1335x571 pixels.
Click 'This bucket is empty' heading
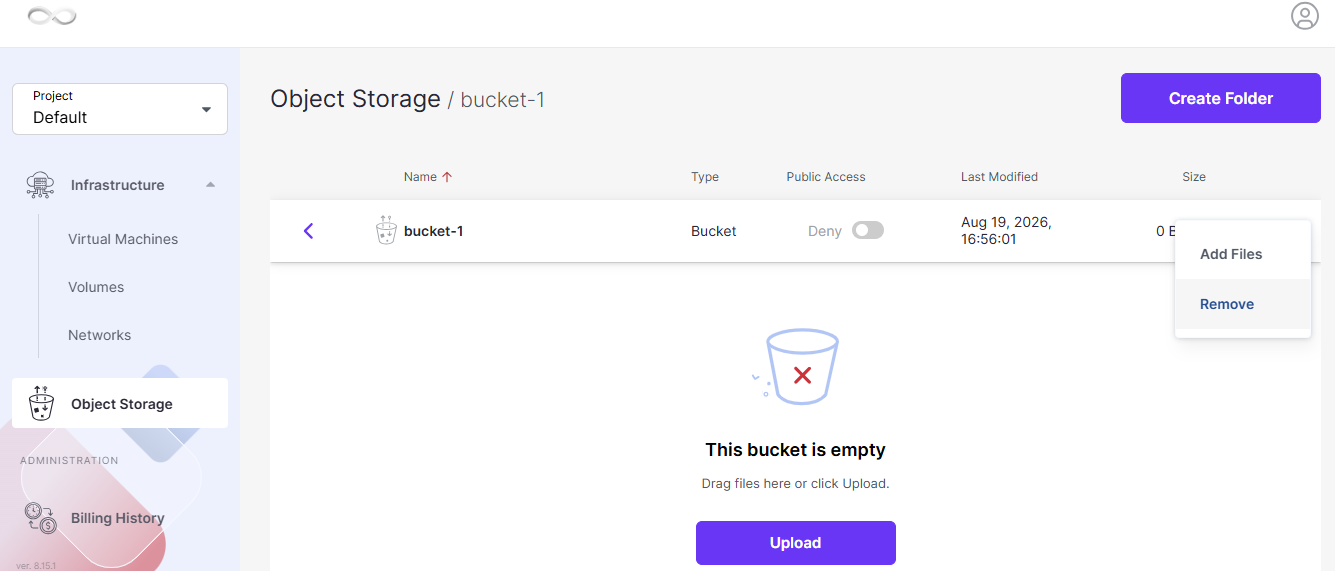click(795, 450)
